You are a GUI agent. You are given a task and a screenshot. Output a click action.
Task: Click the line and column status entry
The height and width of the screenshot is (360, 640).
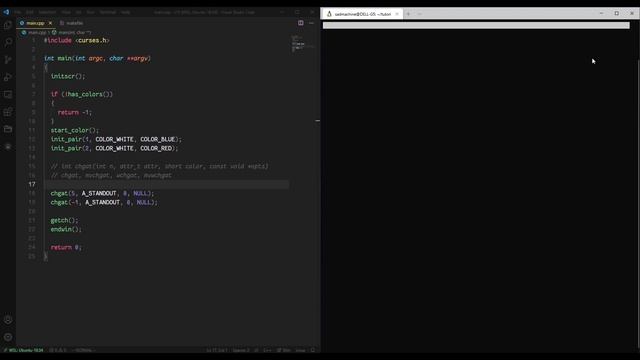pos(217,350)
